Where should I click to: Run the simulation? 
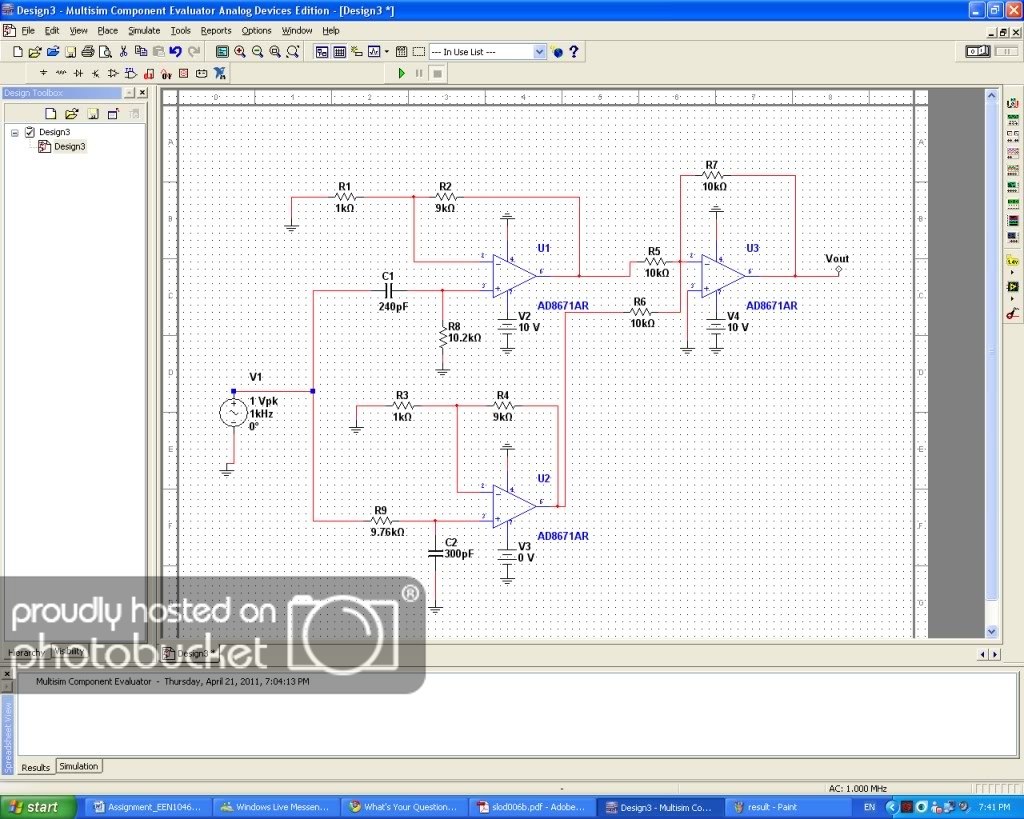point(402,73)
